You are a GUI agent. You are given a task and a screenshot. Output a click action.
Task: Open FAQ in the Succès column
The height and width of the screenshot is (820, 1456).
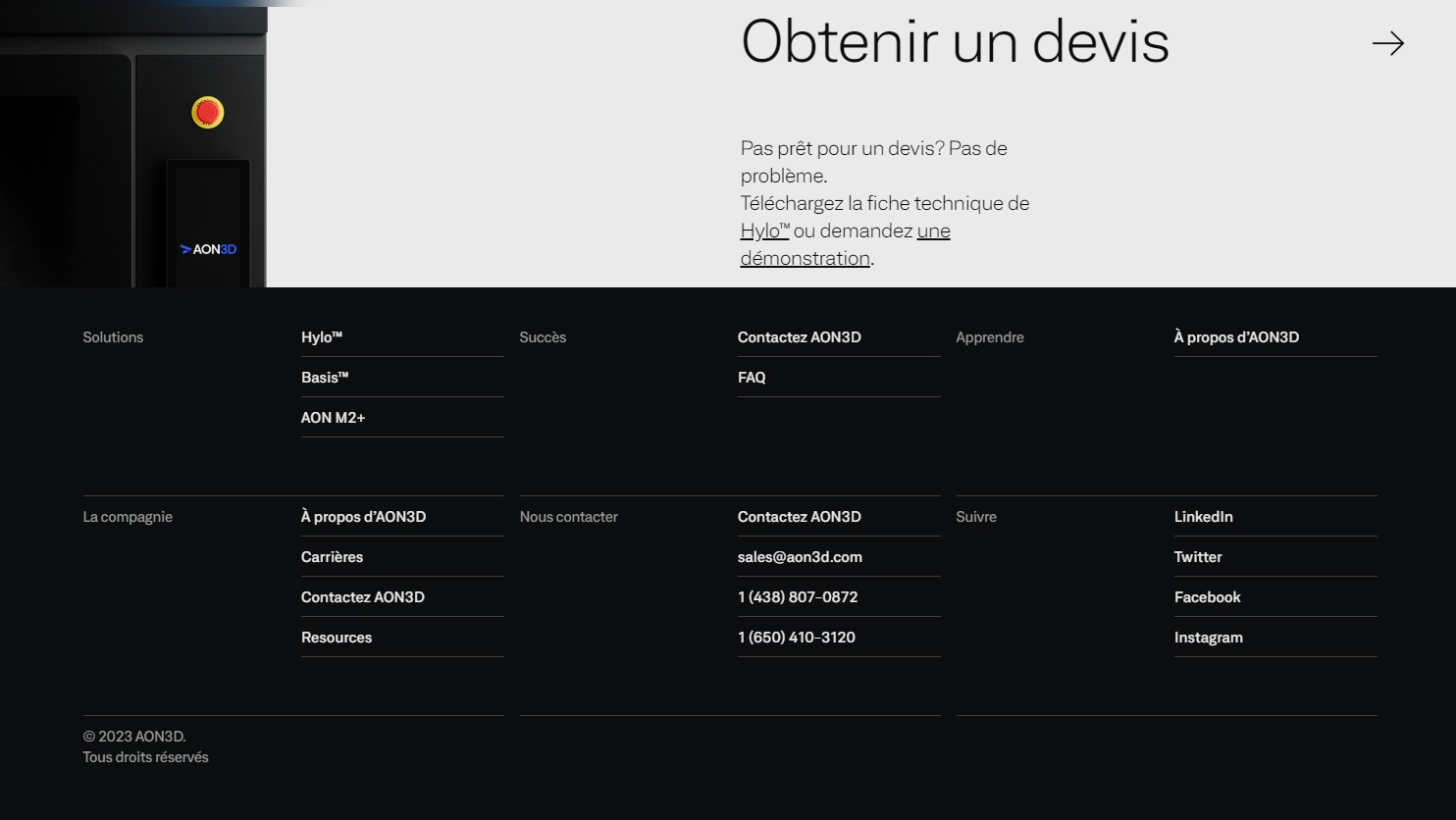point(752,378)
